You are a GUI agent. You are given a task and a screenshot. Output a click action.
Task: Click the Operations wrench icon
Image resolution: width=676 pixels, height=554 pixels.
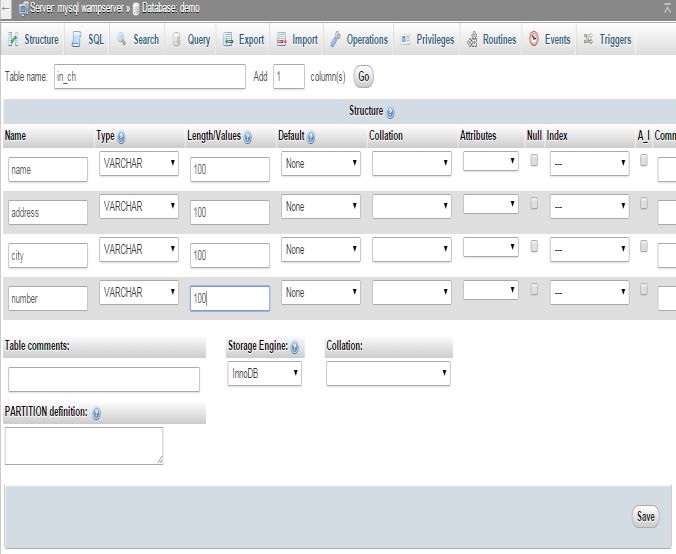335,39
